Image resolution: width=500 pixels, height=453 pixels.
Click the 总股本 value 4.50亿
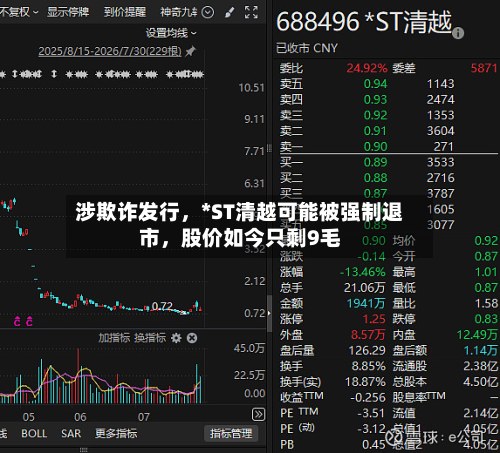pyautogui.click(x=481, y=382)
